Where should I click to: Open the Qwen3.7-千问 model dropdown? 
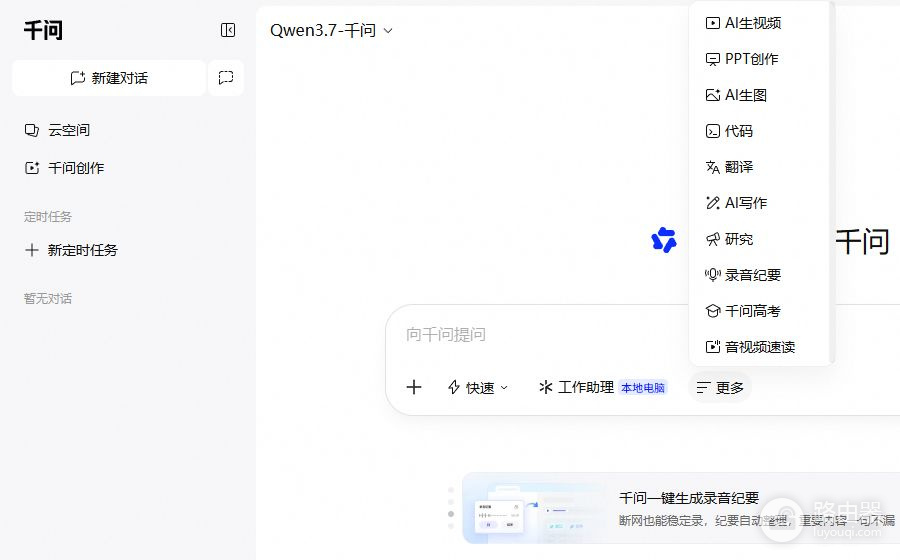click(x=331, y=30)
